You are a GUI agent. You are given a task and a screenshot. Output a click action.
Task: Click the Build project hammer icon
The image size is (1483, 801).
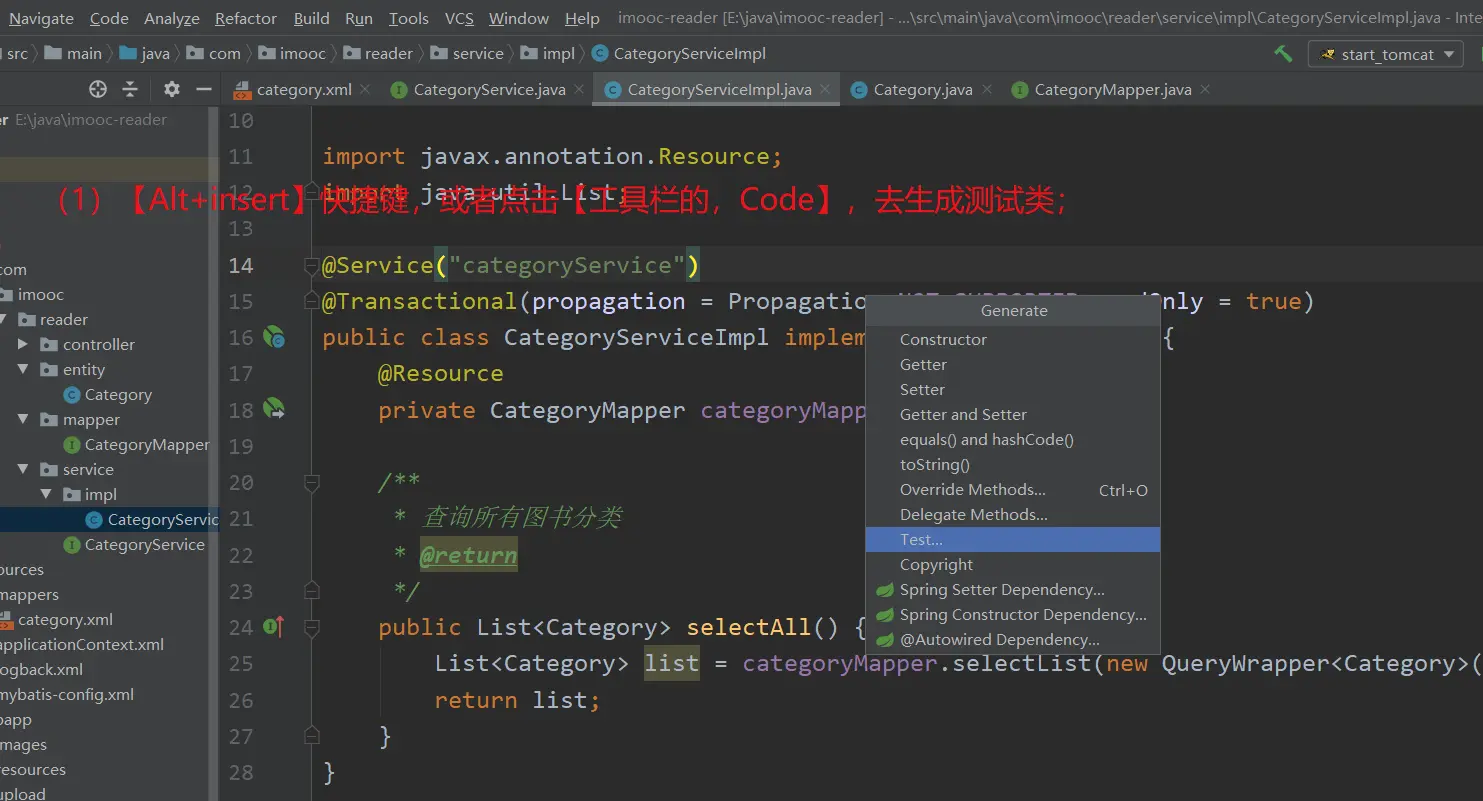[x=1283, y=54]
